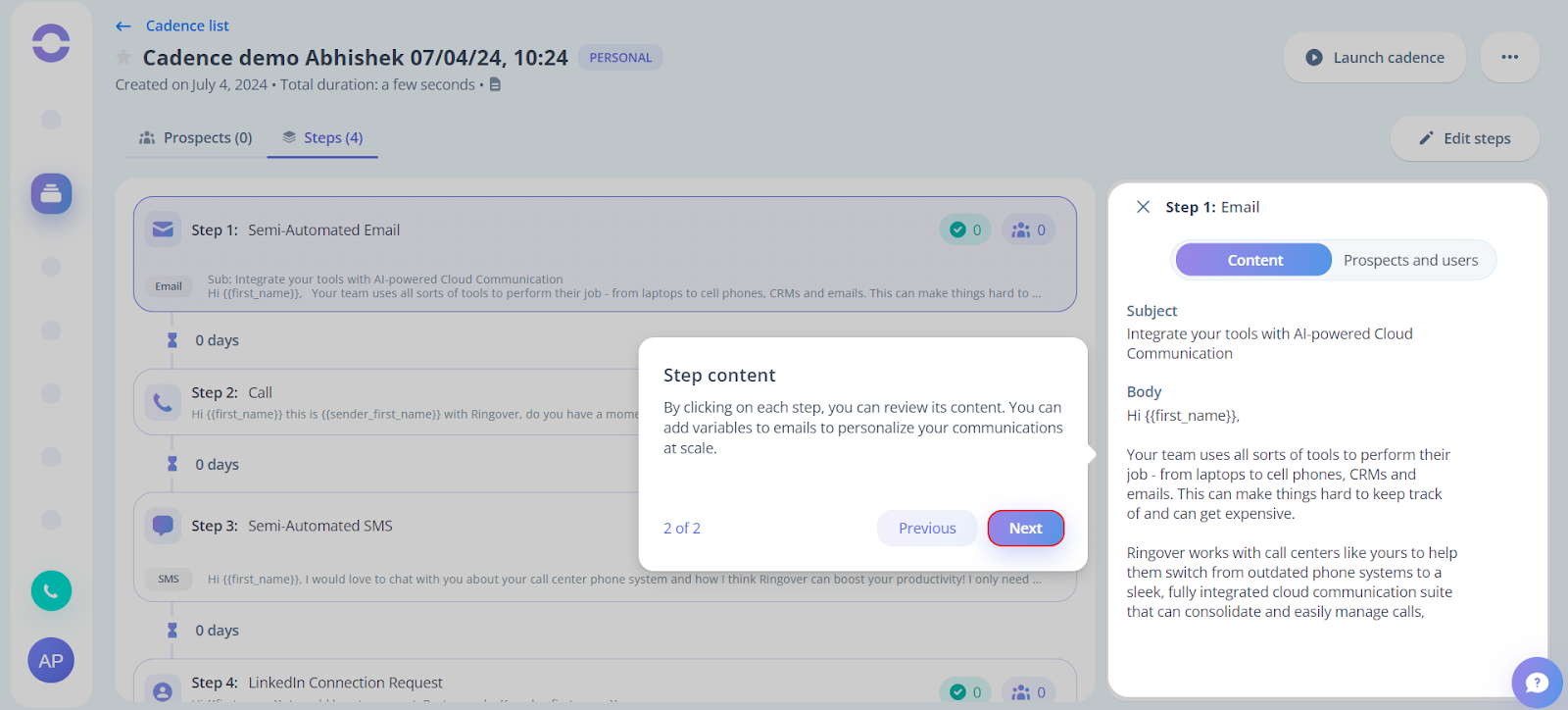Click the Step 3 SMS chat icon
Viewport: 1568px width, 710px height.
point(163,526)
